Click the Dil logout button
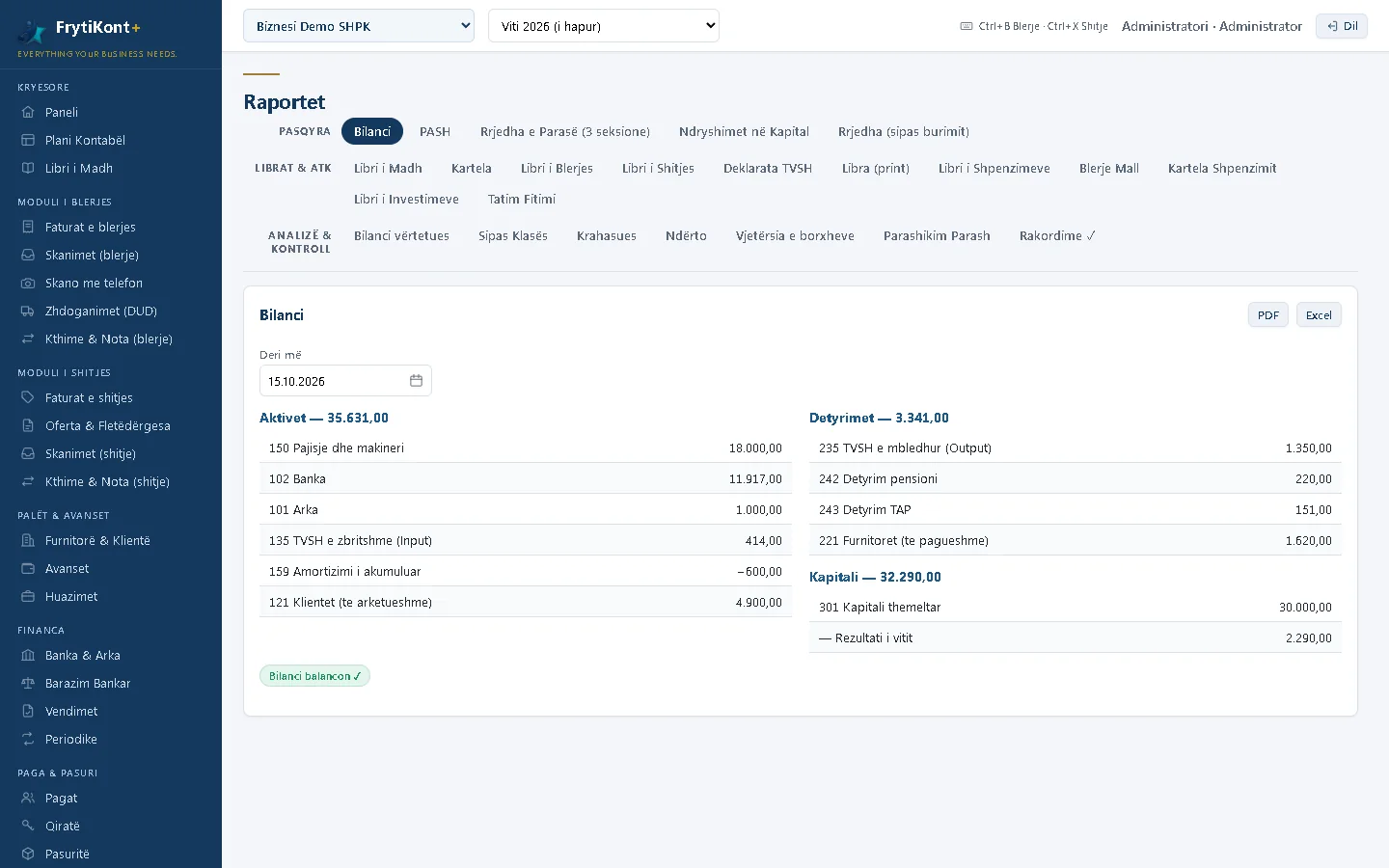Viewport: 1389px width, 868px height. [1342, 26]
